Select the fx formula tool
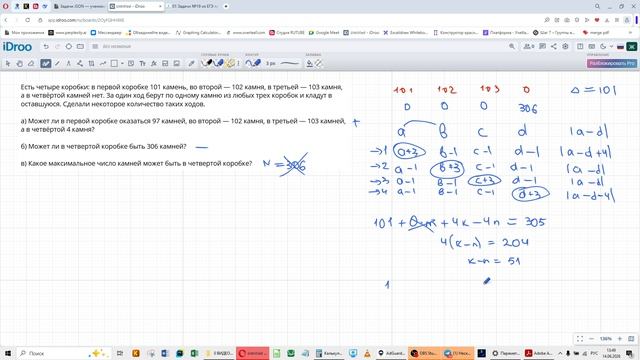Image resolution: width=640 pixels, height=360 pixels. [154, 63]
